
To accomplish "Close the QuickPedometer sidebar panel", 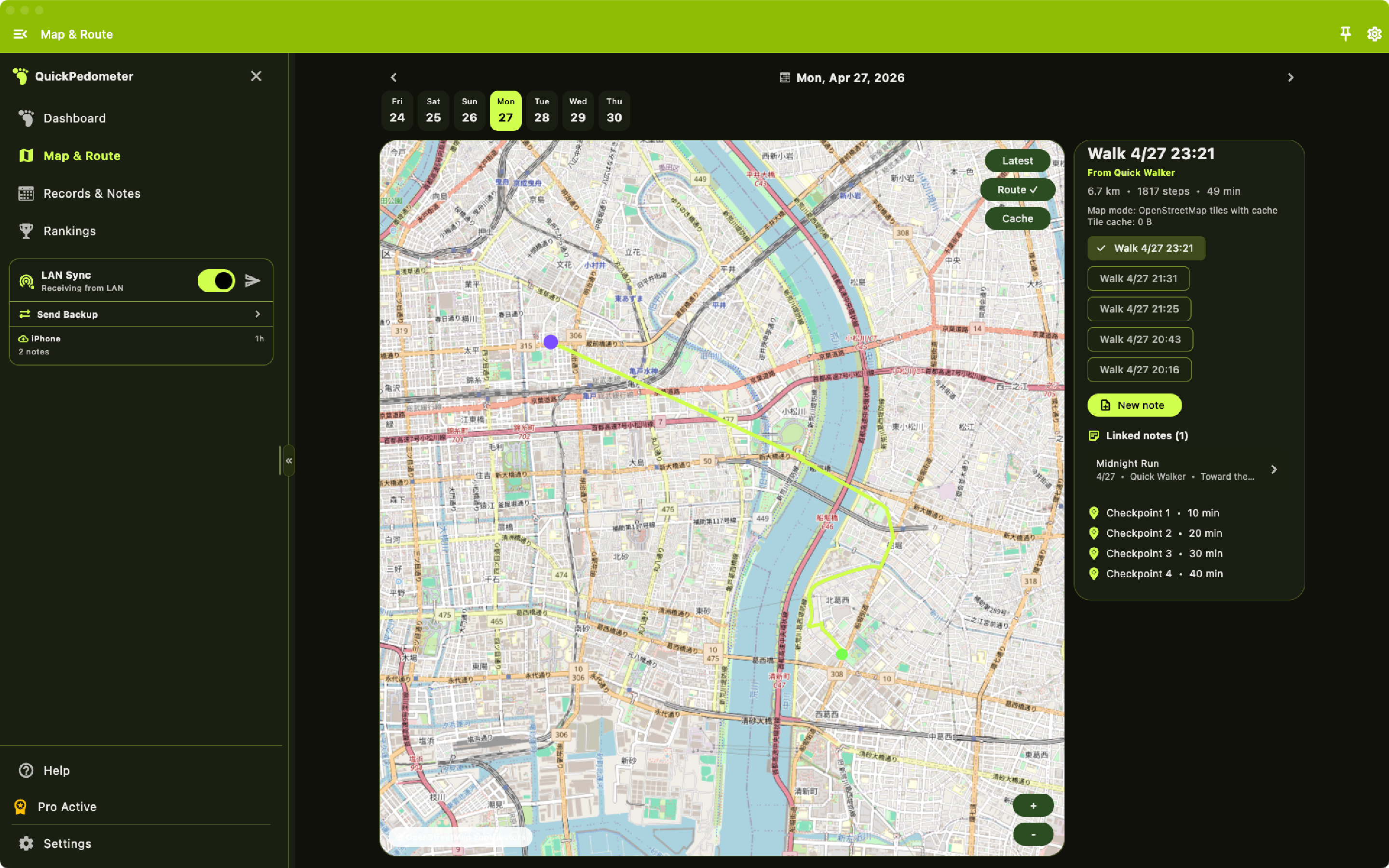I will 256,76.
